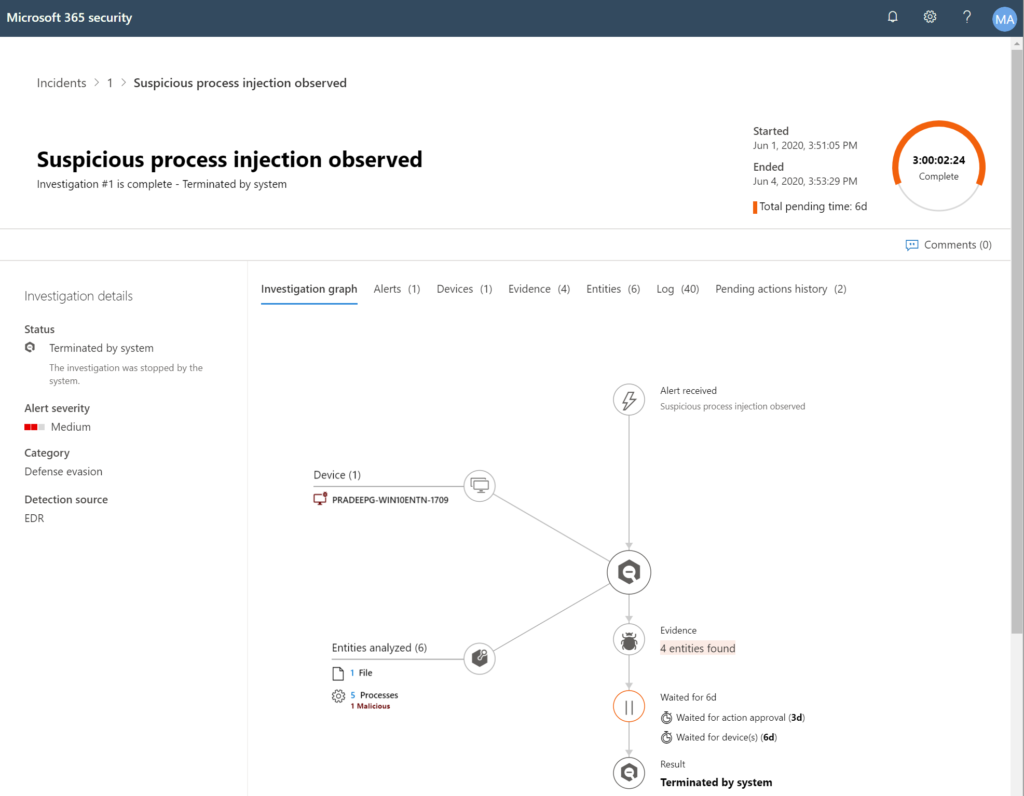Select the Result node icon

629,773
